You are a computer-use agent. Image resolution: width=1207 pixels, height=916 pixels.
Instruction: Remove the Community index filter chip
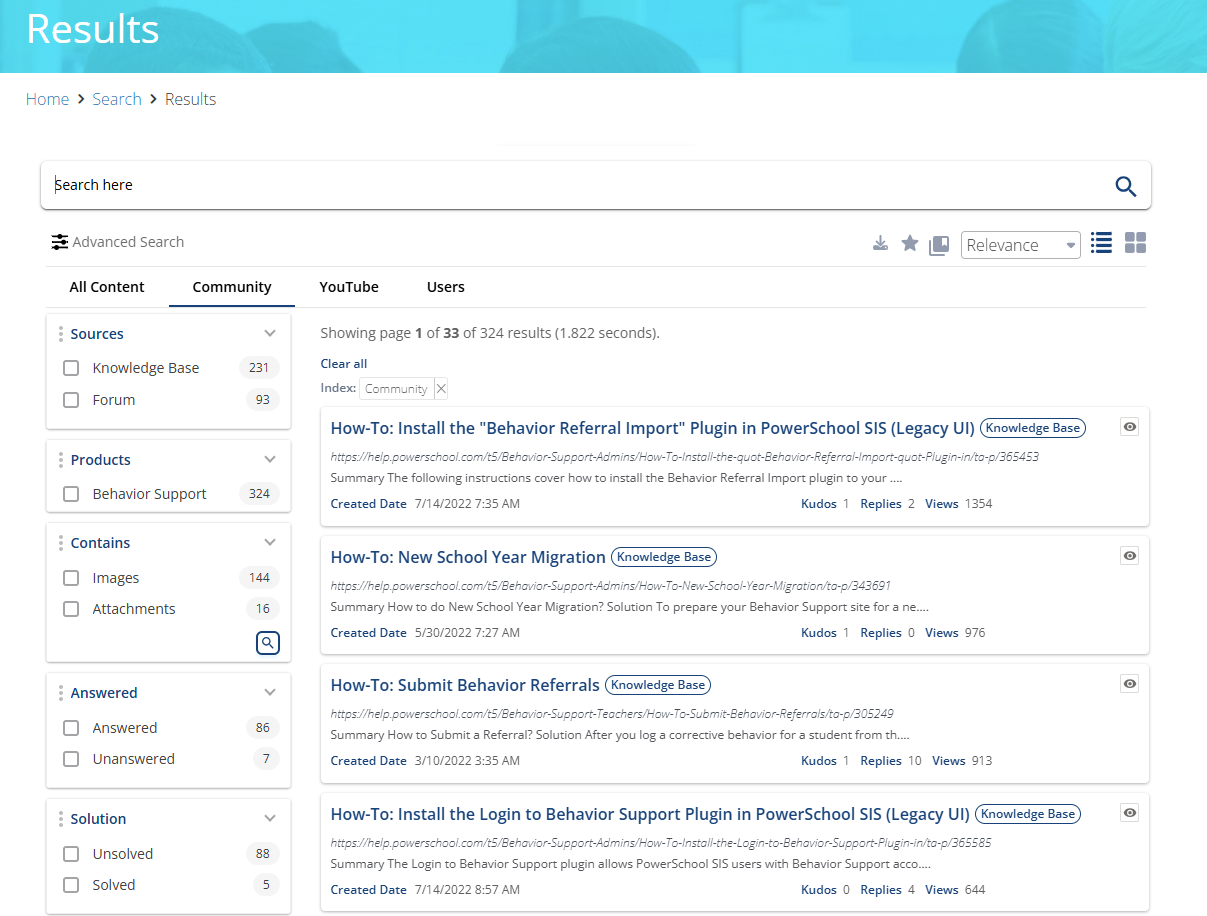[x=440, y=388]
